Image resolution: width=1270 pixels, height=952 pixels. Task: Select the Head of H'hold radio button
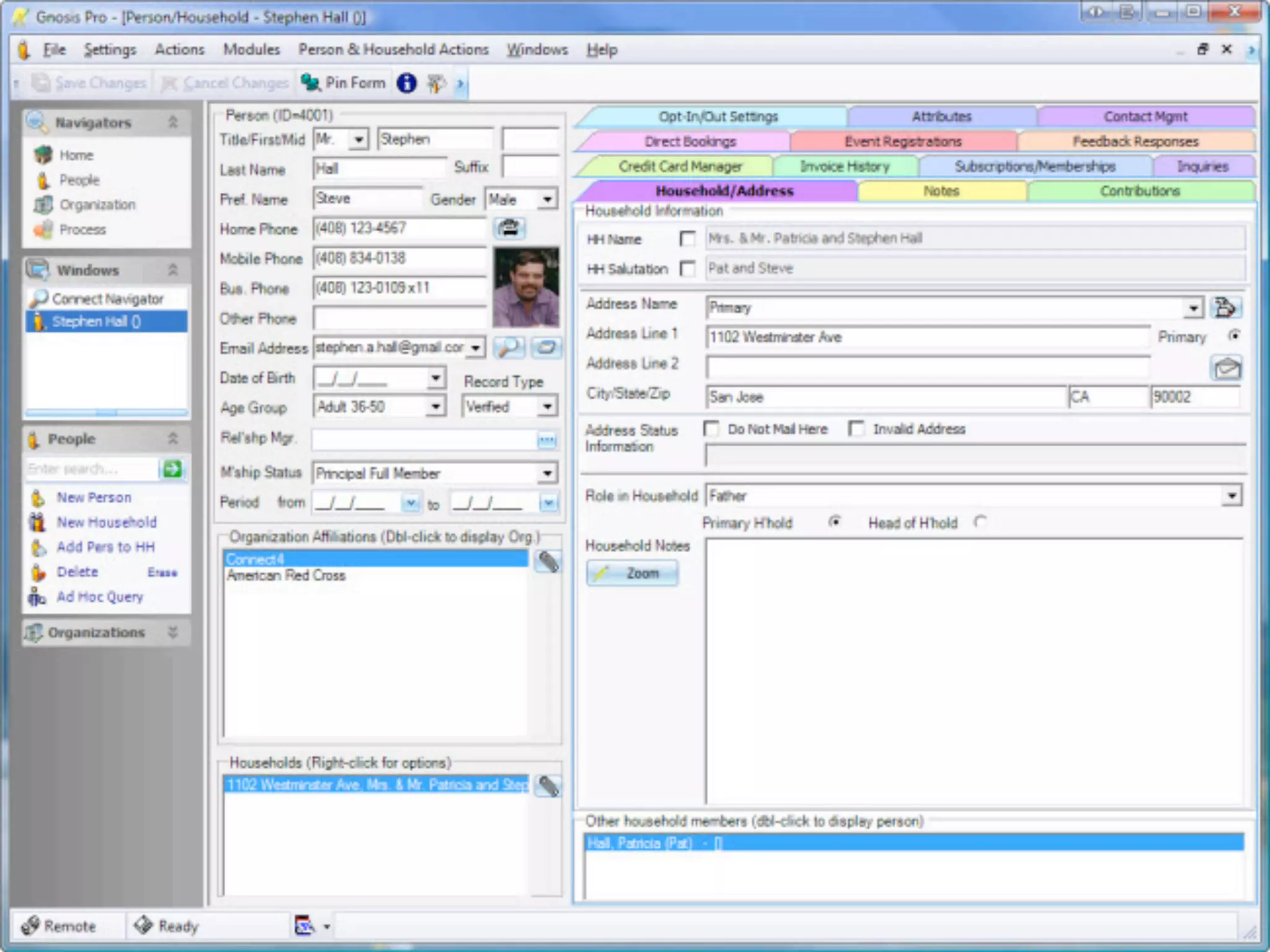point(980,522)
